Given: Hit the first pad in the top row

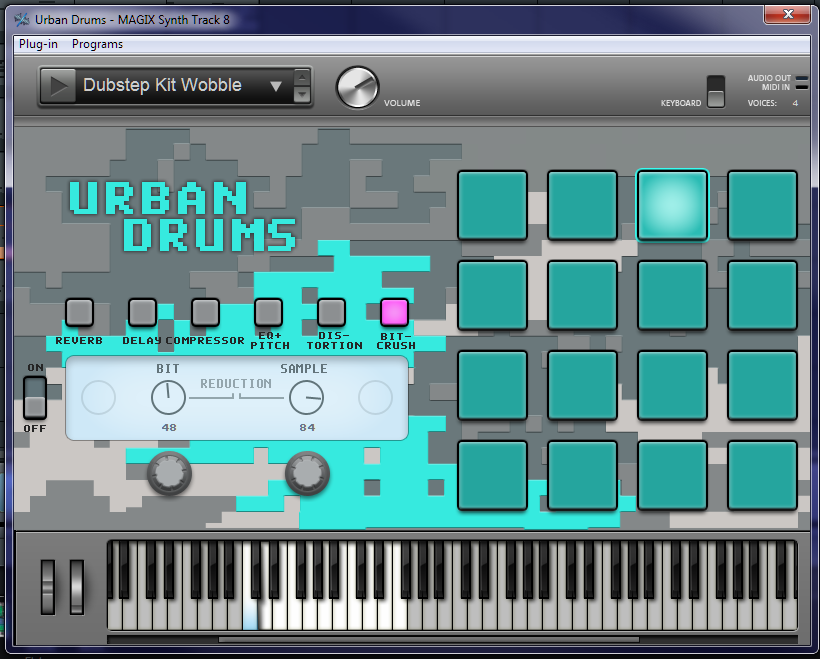Looking at the screenshot, I should point(492,206).
